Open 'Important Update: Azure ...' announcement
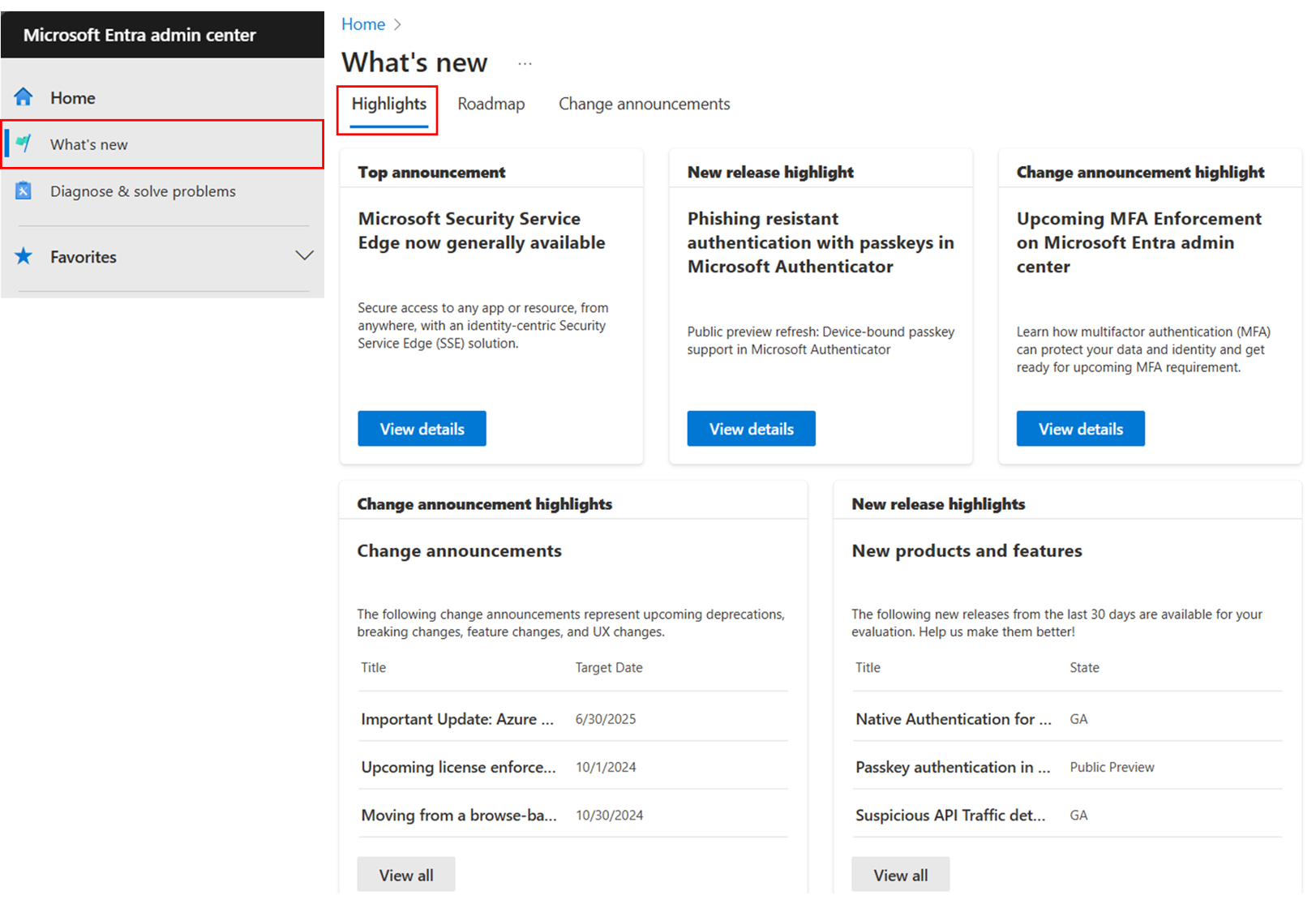Viewport: 1316px width, 912px height. click(457, 719)
